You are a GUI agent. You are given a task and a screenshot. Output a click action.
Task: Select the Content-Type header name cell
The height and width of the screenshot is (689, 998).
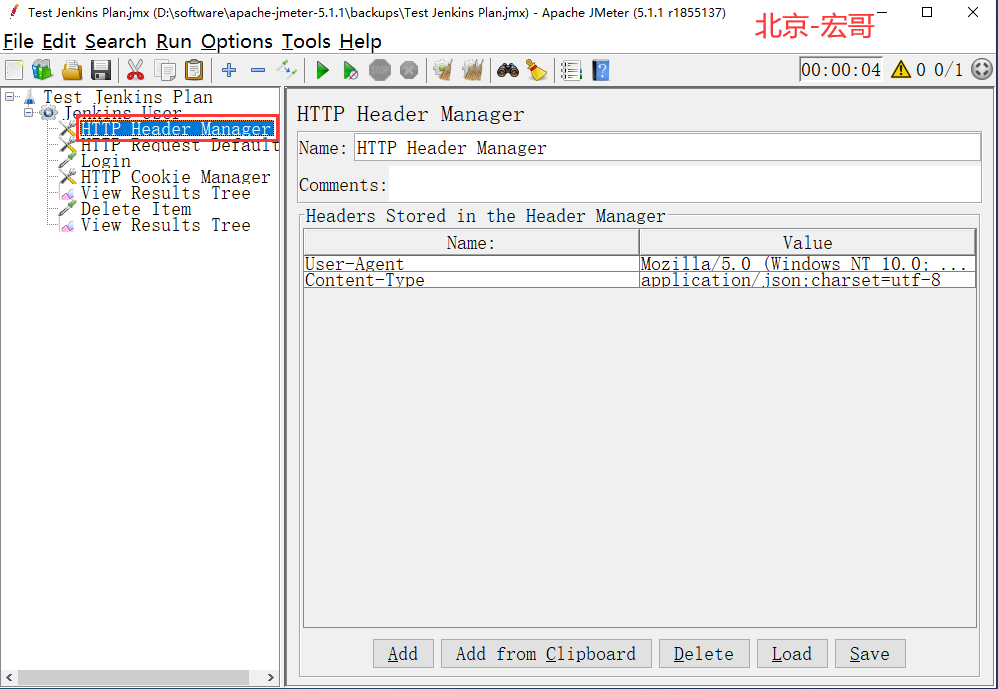click(x=471, y=280)
